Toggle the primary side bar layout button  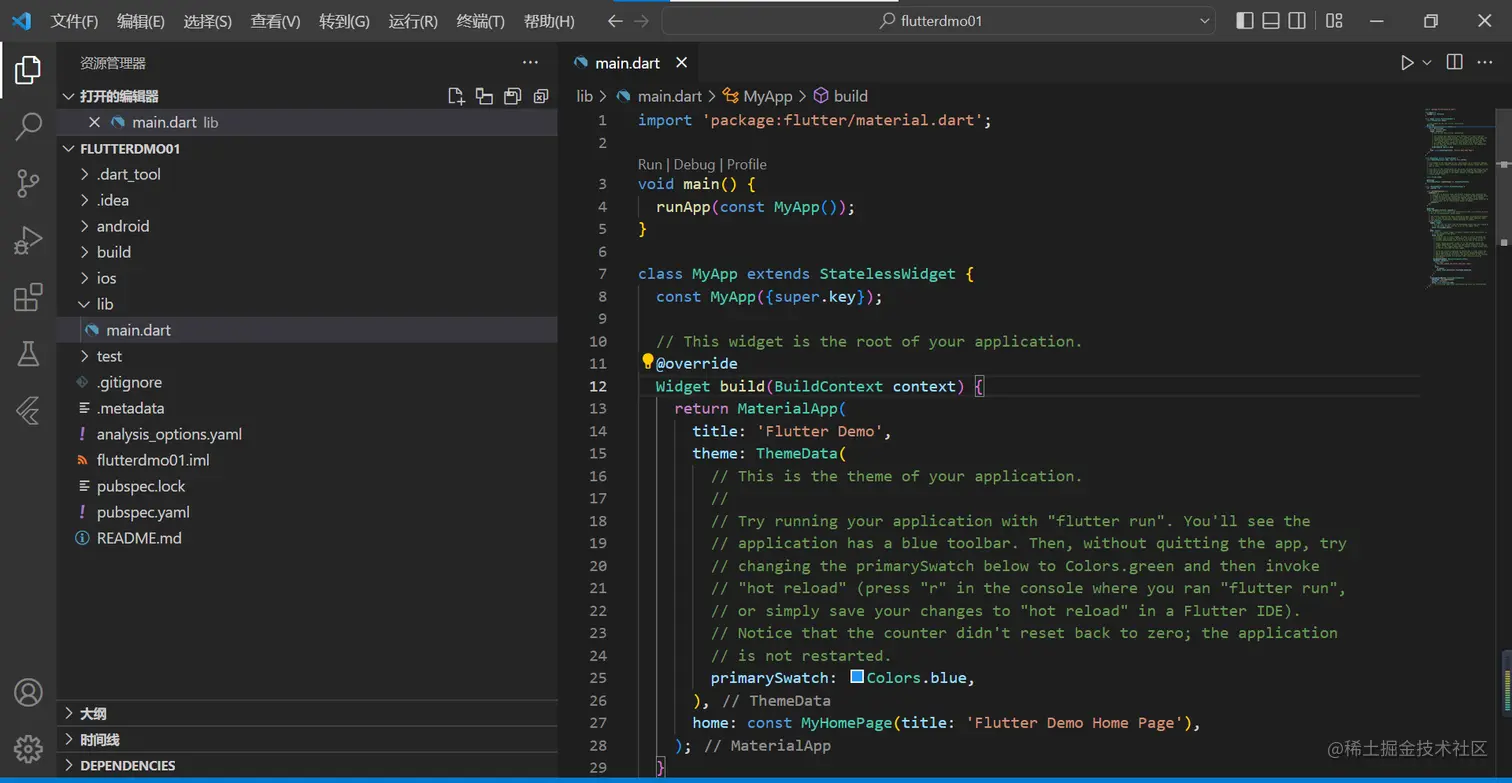click(x=1245, y=21)
